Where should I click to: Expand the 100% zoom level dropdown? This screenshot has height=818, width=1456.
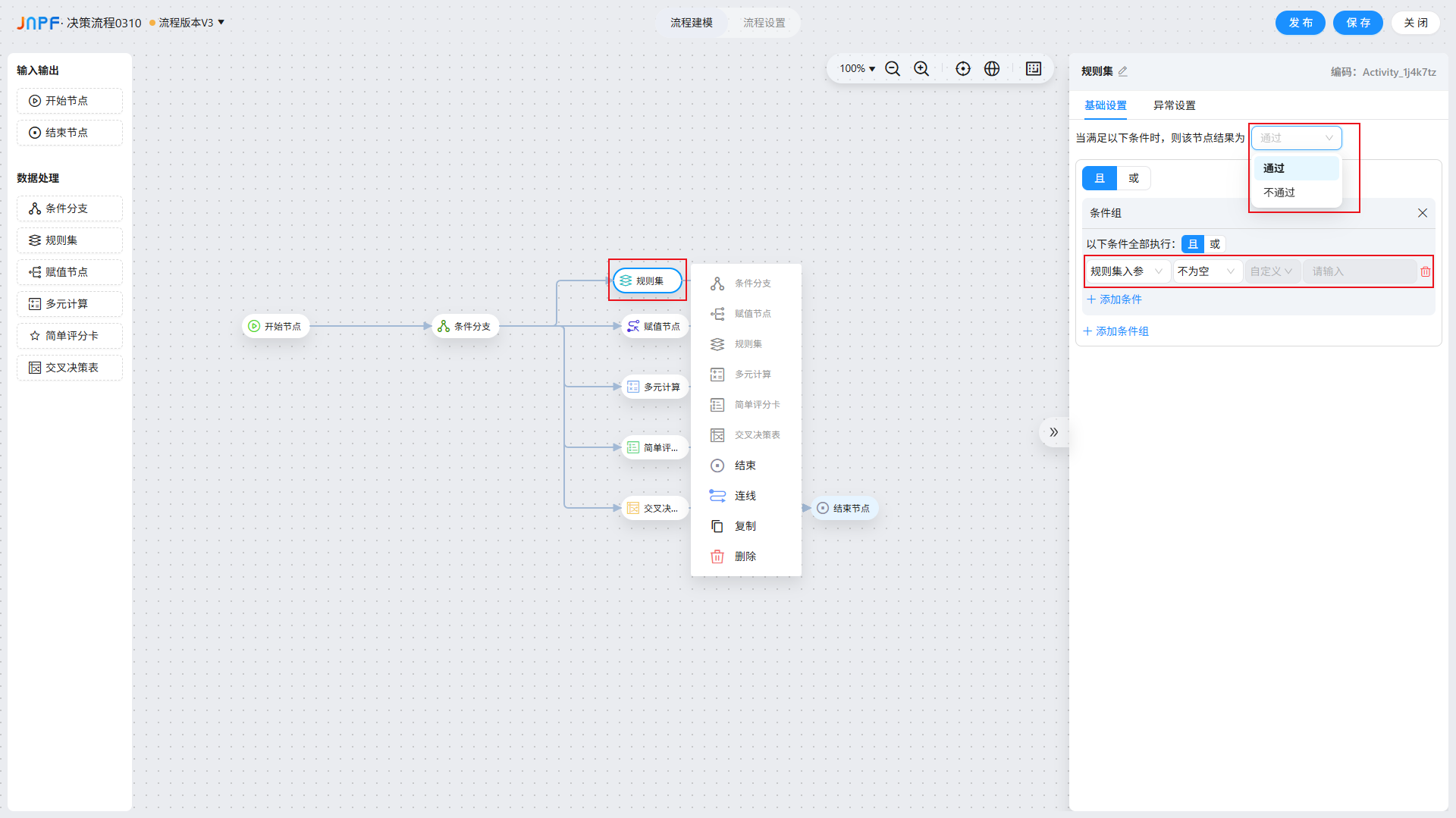tap(857, 69)
